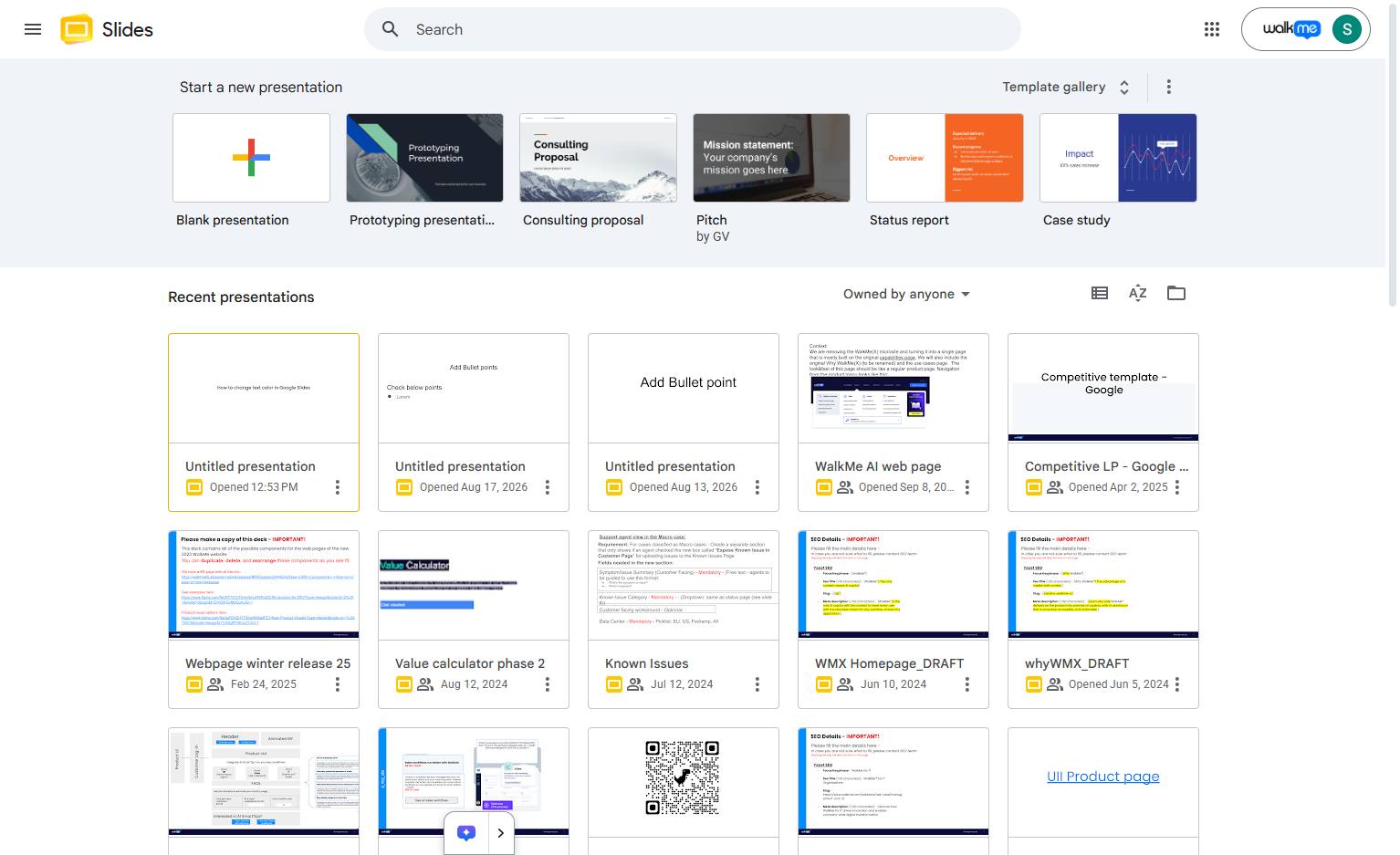Viewport: 1400px width, 855px height.
Task: Click the WalkMe logo button
Action: [1290, 29]
